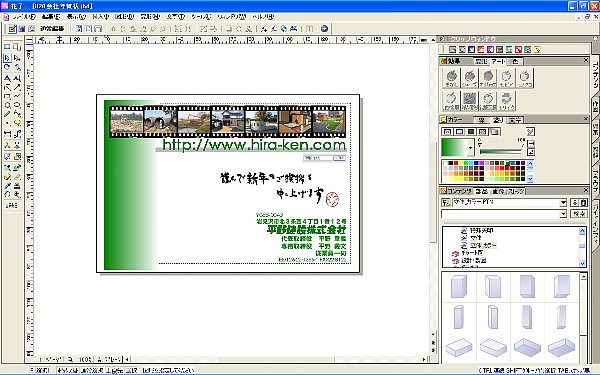Select the eyedropper tool in the toolbox
This screenshot has width=600, height=375.
pyautogui.click(x=7, y=186)
